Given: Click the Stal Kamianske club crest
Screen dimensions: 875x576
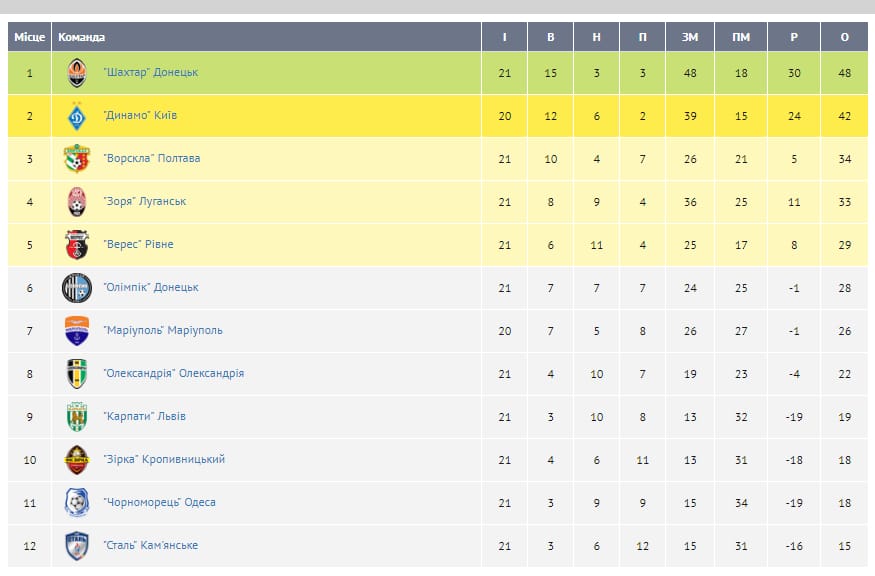Looking at the screenshot, I should click(77, 546).
